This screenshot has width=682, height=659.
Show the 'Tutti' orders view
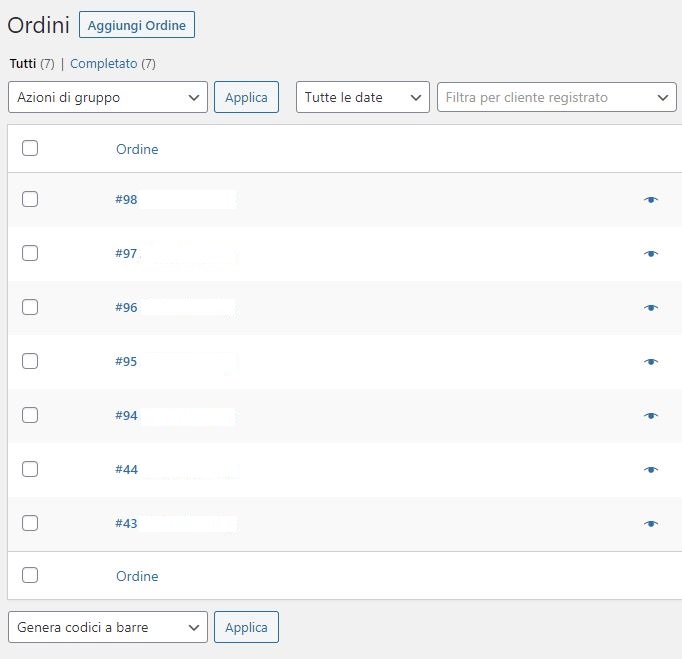[x=22, y=64]
